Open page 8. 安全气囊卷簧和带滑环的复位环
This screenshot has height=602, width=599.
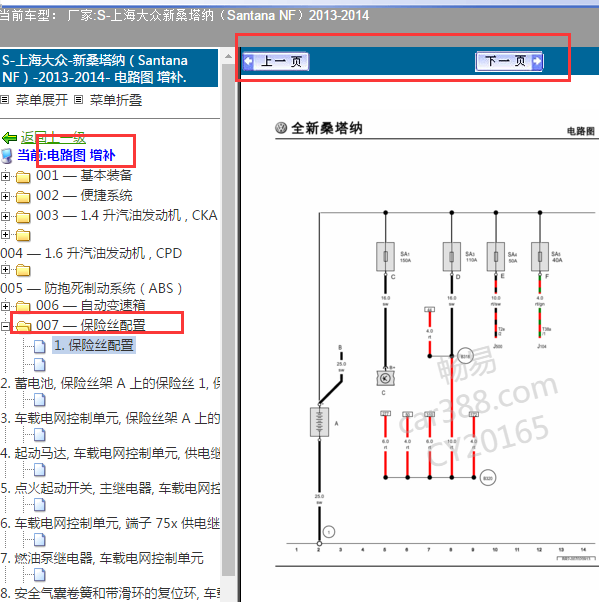(110, 594)
